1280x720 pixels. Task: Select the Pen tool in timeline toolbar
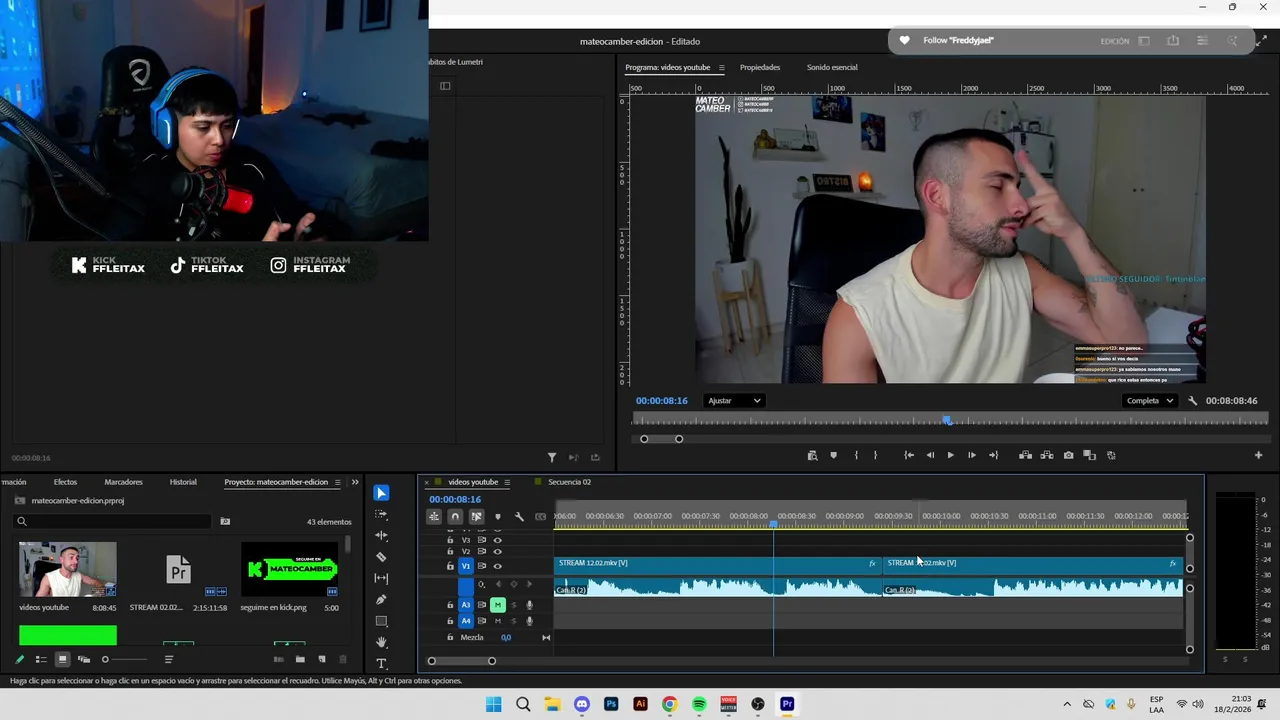[381, 599]
